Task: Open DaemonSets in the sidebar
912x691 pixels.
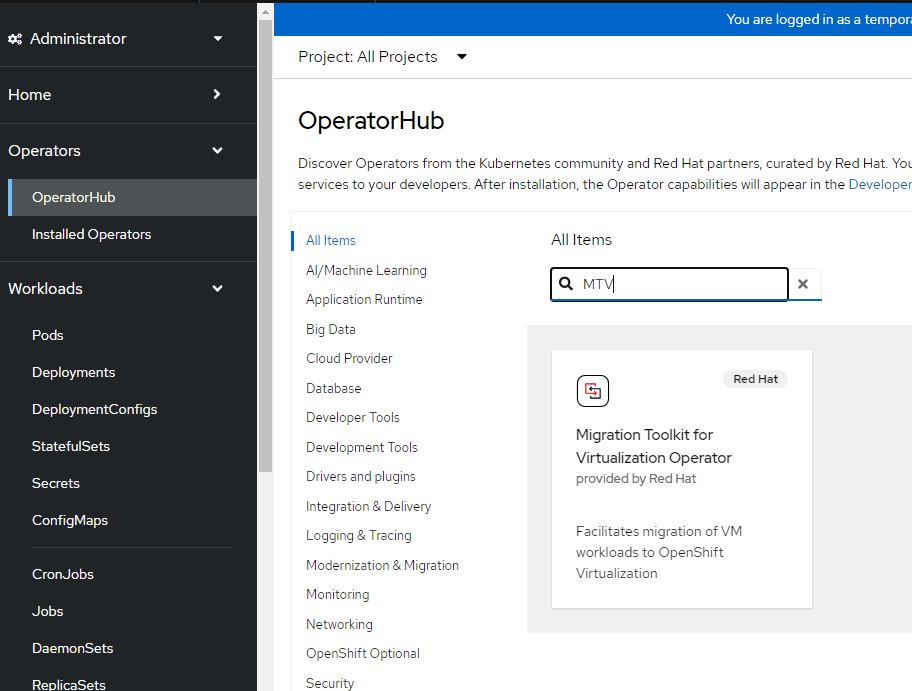Action: coord(73,649)
